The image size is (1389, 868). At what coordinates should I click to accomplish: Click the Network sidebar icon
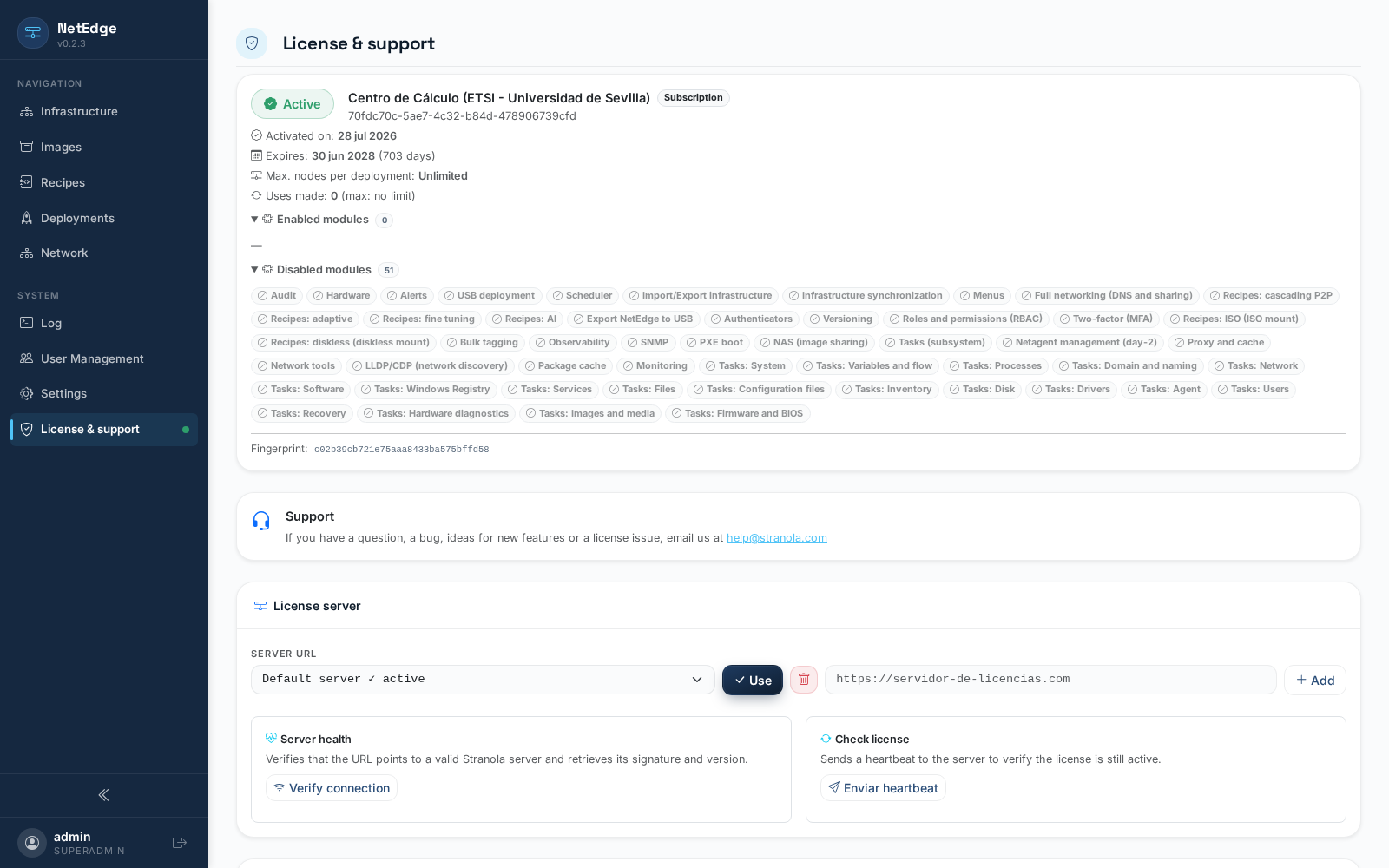[x=27, y=253]
